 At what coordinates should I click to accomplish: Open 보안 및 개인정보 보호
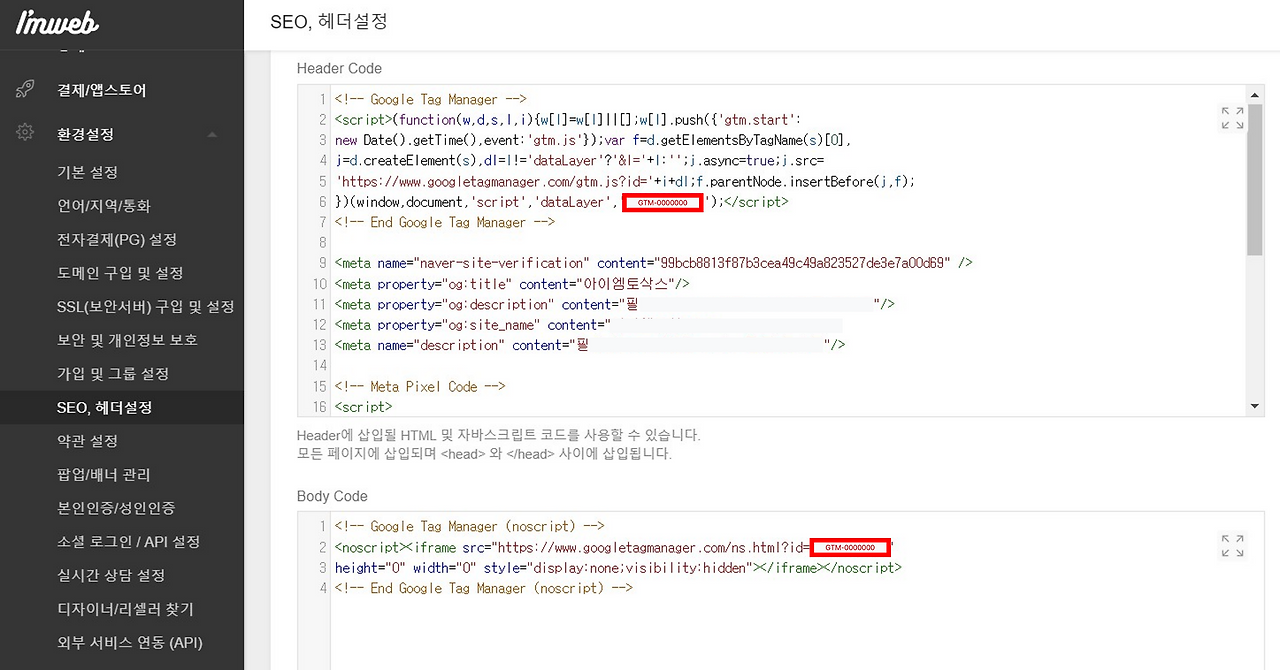click(127, 340)
